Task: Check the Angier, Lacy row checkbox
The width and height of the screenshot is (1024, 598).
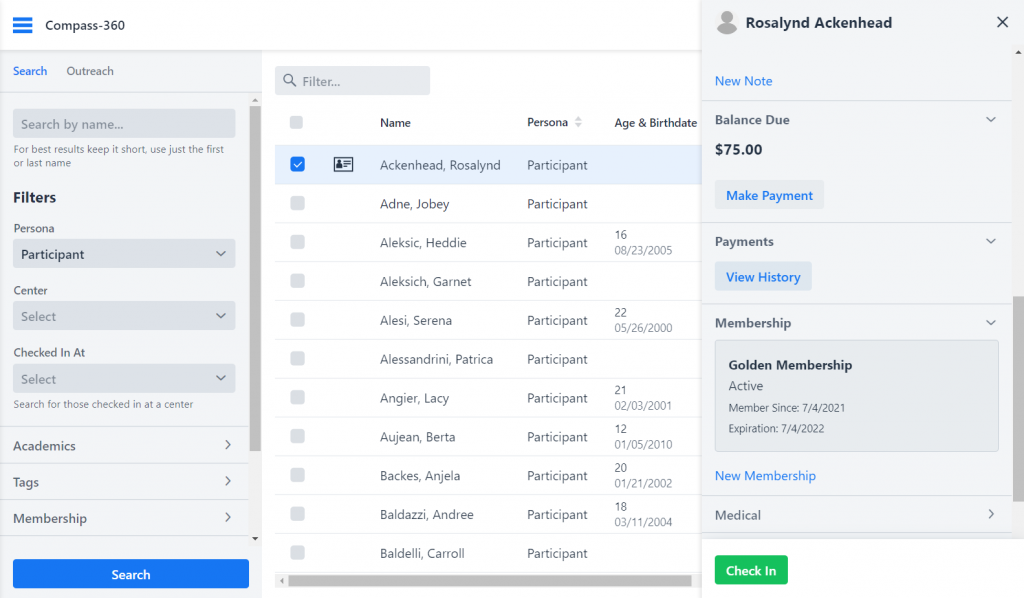Action: pyautogui.click(x=297, y=398)
